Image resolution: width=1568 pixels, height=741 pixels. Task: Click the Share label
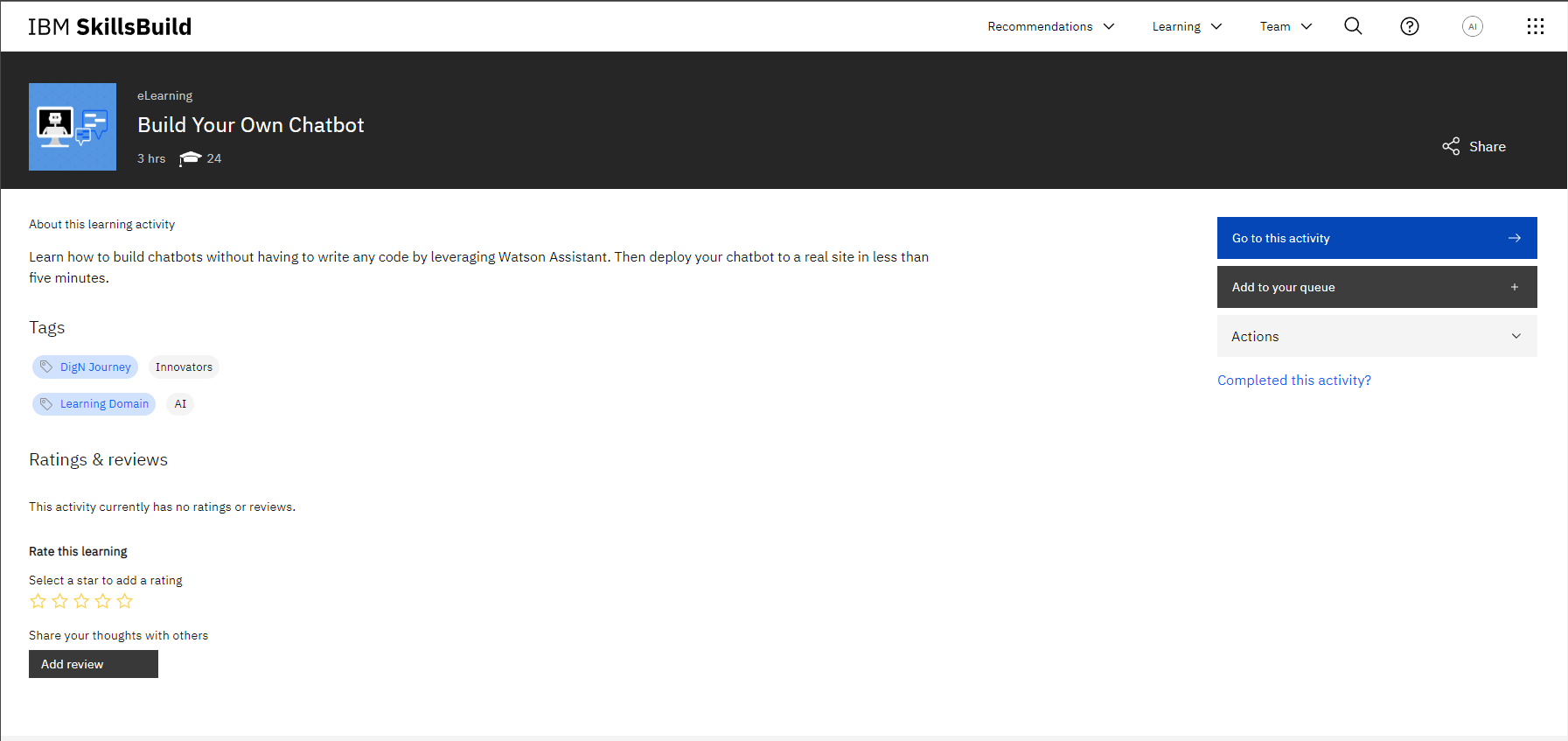[1488, 146]
